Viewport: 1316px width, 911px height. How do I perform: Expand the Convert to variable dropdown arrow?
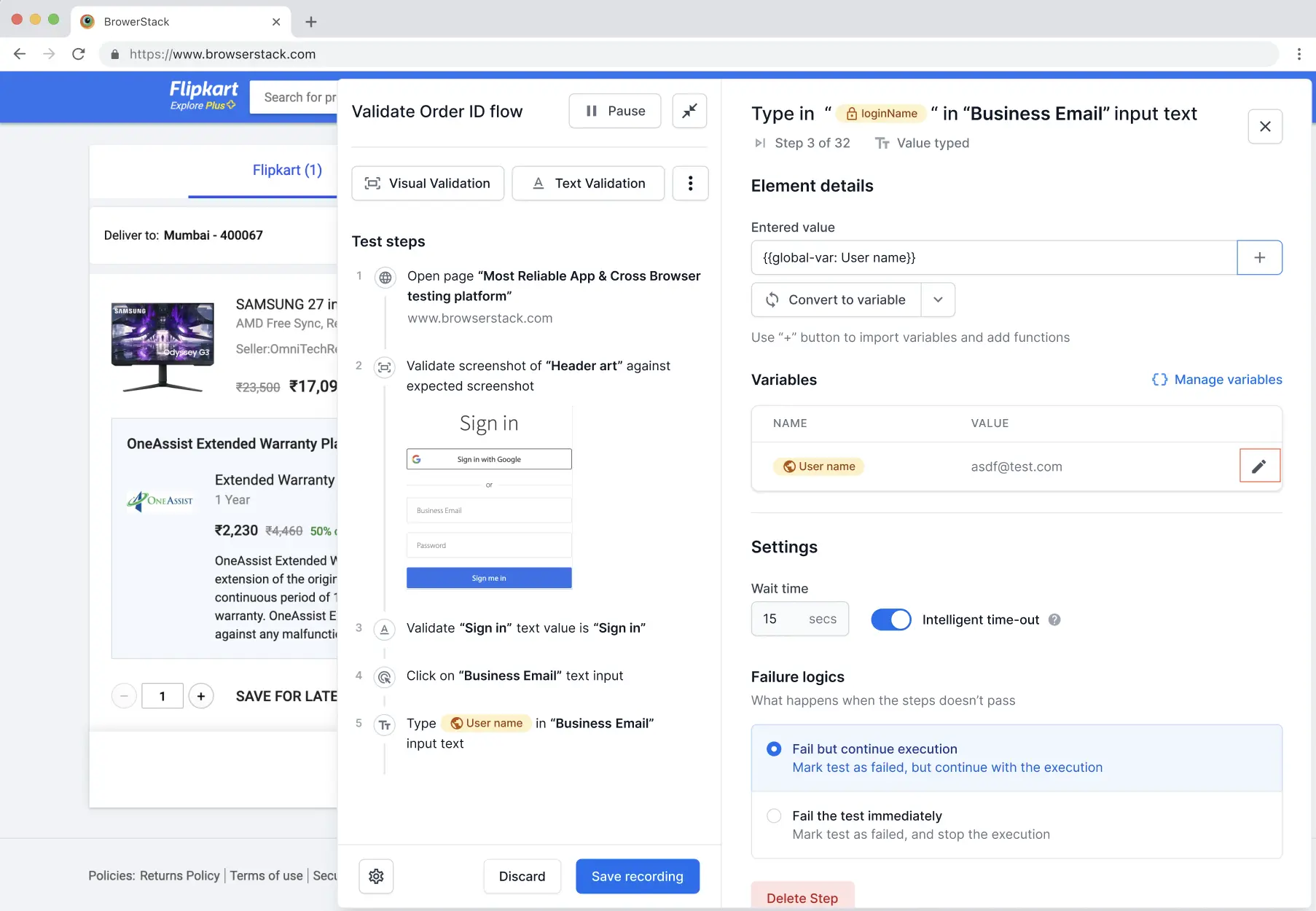point(938,300)
